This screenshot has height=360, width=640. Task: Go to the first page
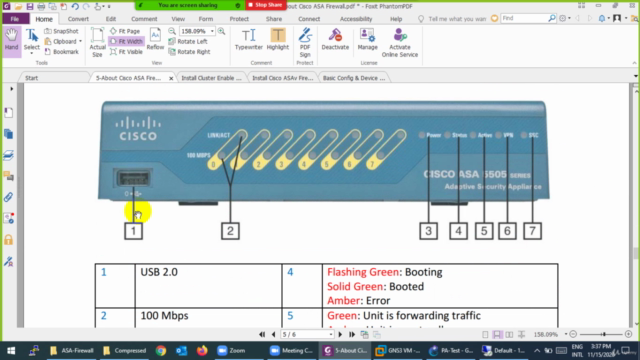(x=262, y=334)
